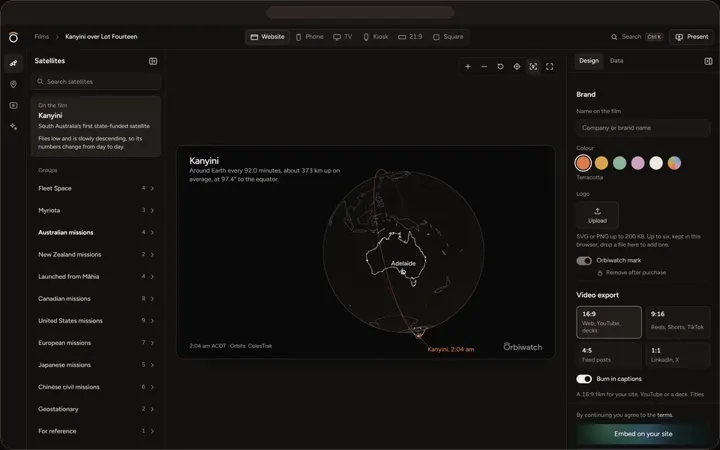Toggle focus-on-satellite frame icon
Viewport: 720px width, 450px height.
[x=533, y=67]
